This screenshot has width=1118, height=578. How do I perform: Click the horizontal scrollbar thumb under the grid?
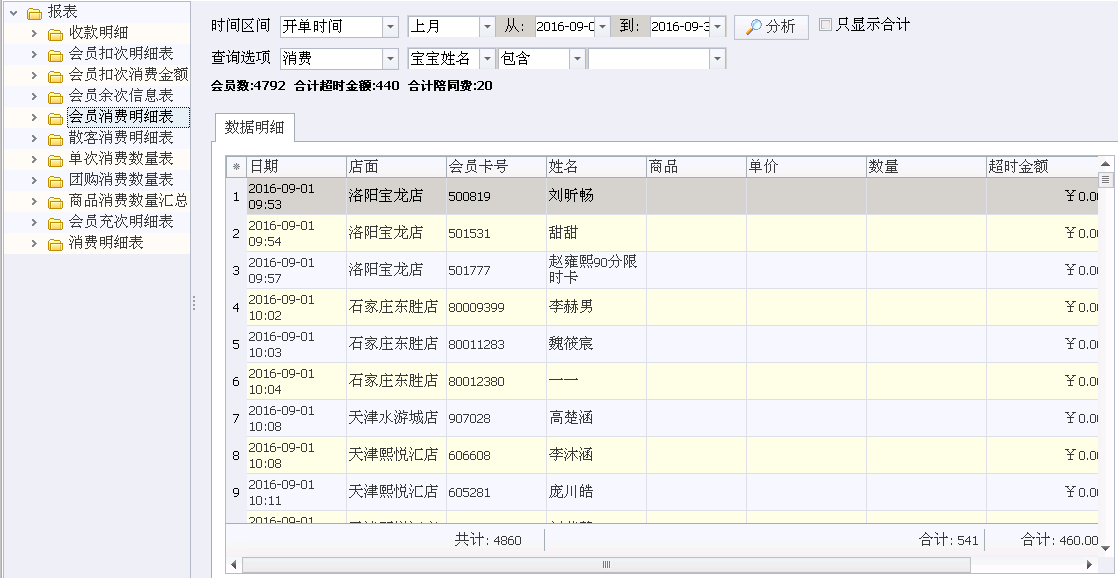606,564
